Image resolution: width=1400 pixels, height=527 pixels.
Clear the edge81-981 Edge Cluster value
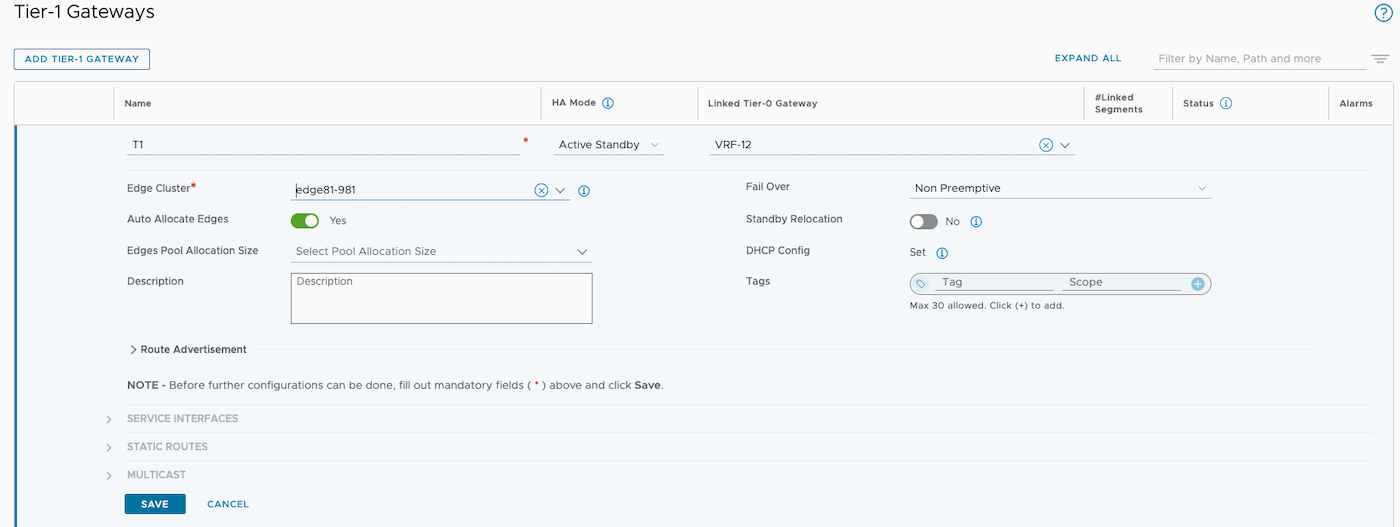pyautogui.click(x=541, y=190)
